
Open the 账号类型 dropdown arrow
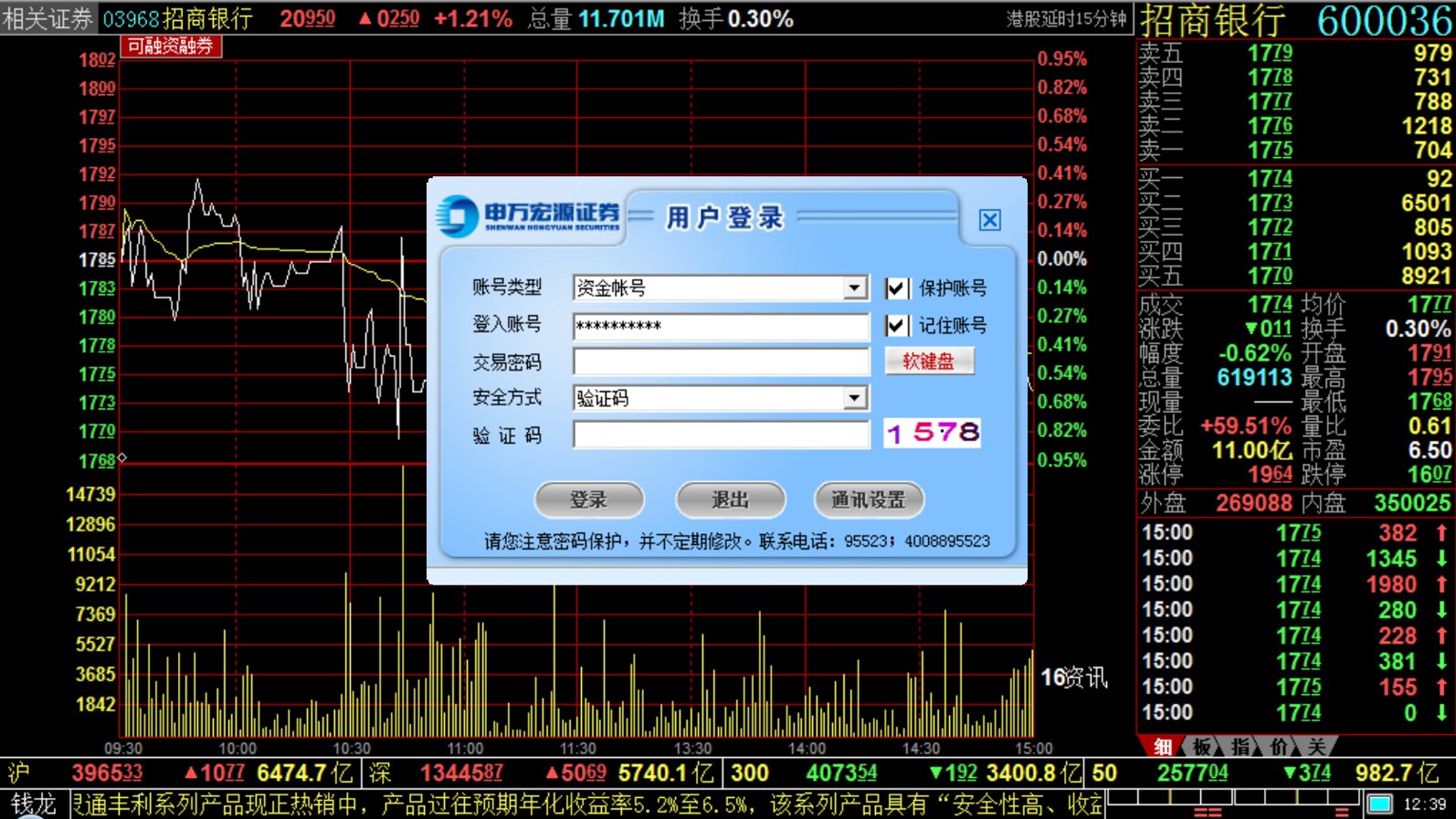pos(854,289)
